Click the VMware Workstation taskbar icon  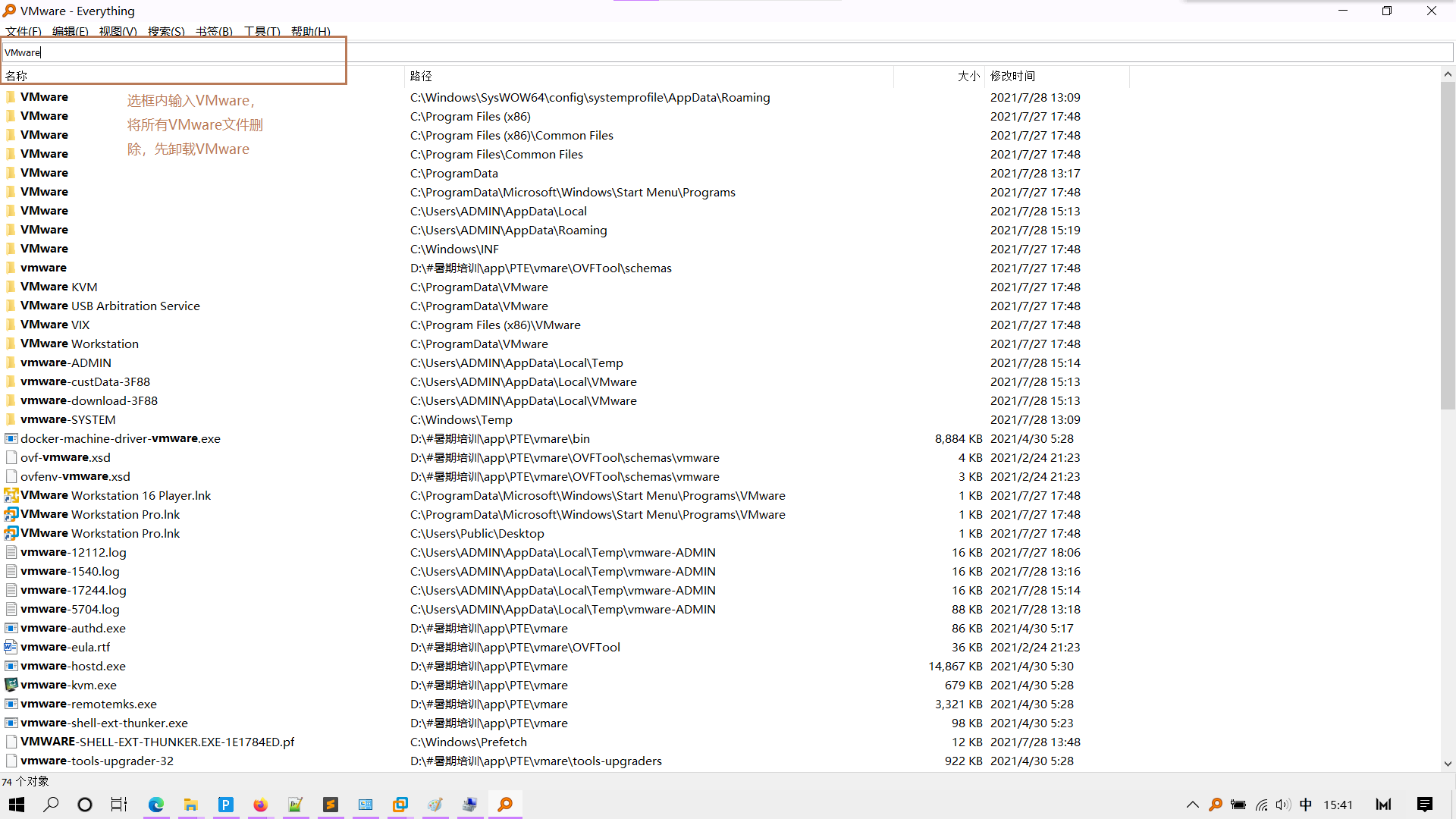tap(400, 805)
